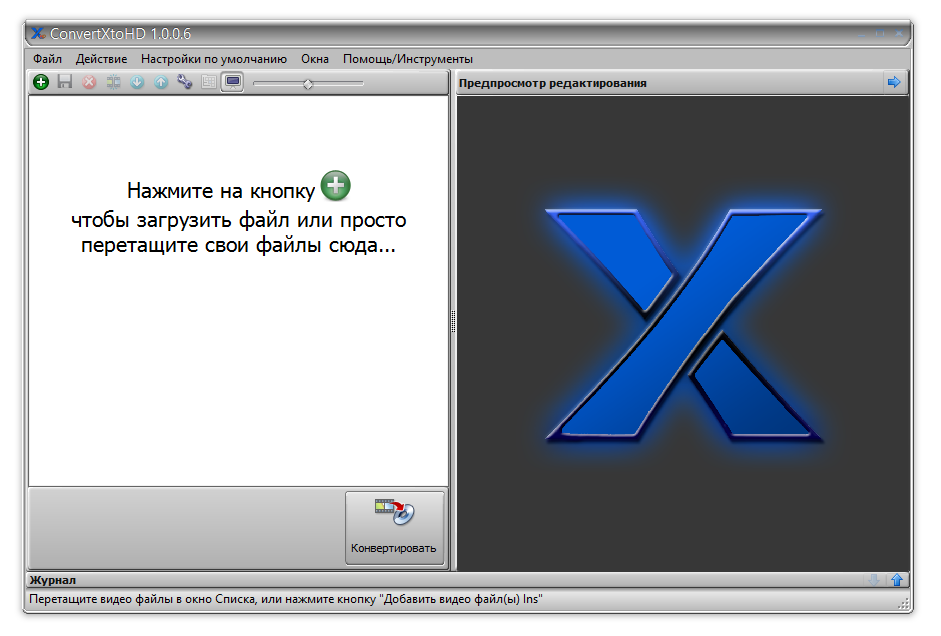
Task: Click the Предпросмотр редактирования panel title
Action: click(x=553, y=83)
